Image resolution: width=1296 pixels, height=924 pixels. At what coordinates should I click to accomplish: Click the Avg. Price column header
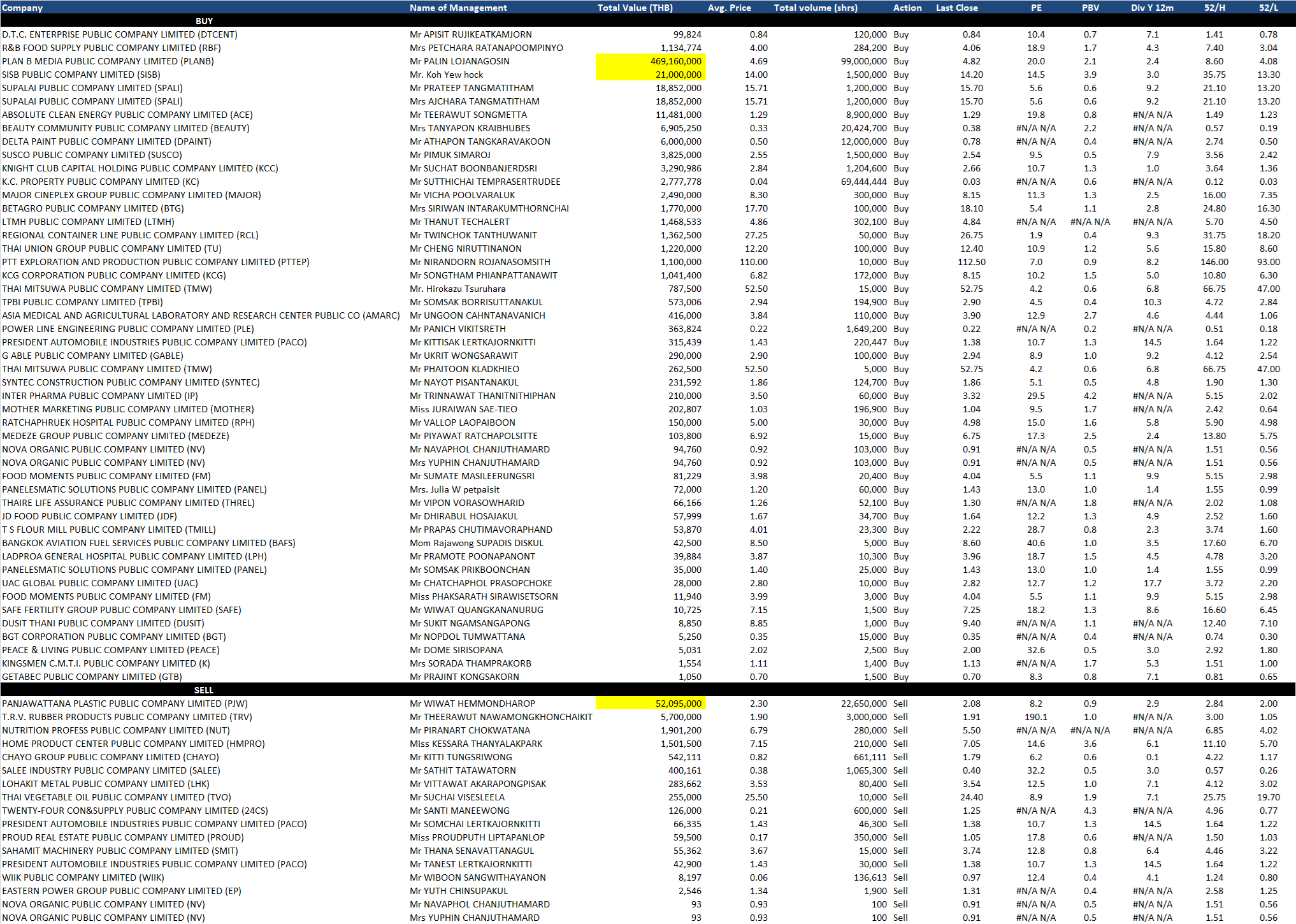tap(729, 8)
